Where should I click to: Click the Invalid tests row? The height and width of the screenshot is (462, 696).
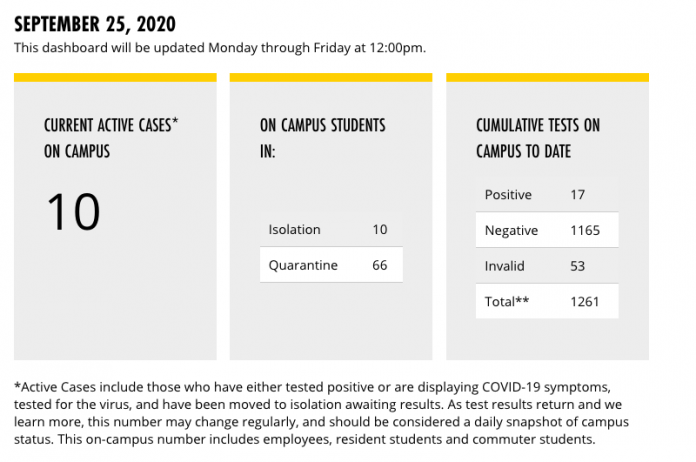click(x=547, y=266)
